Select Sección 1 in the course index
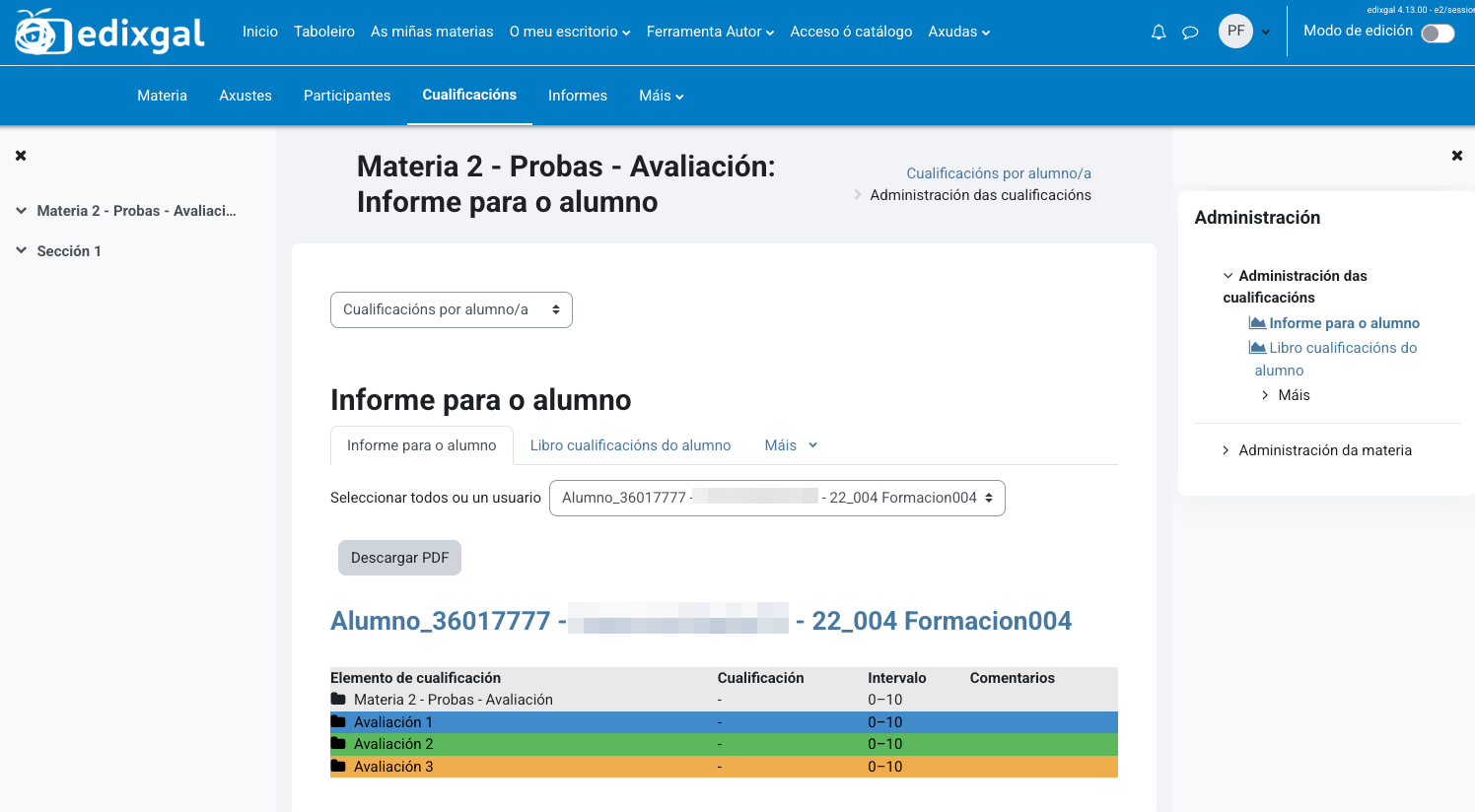The height and width of the screenshot is (812, 1475). [68, 250]
